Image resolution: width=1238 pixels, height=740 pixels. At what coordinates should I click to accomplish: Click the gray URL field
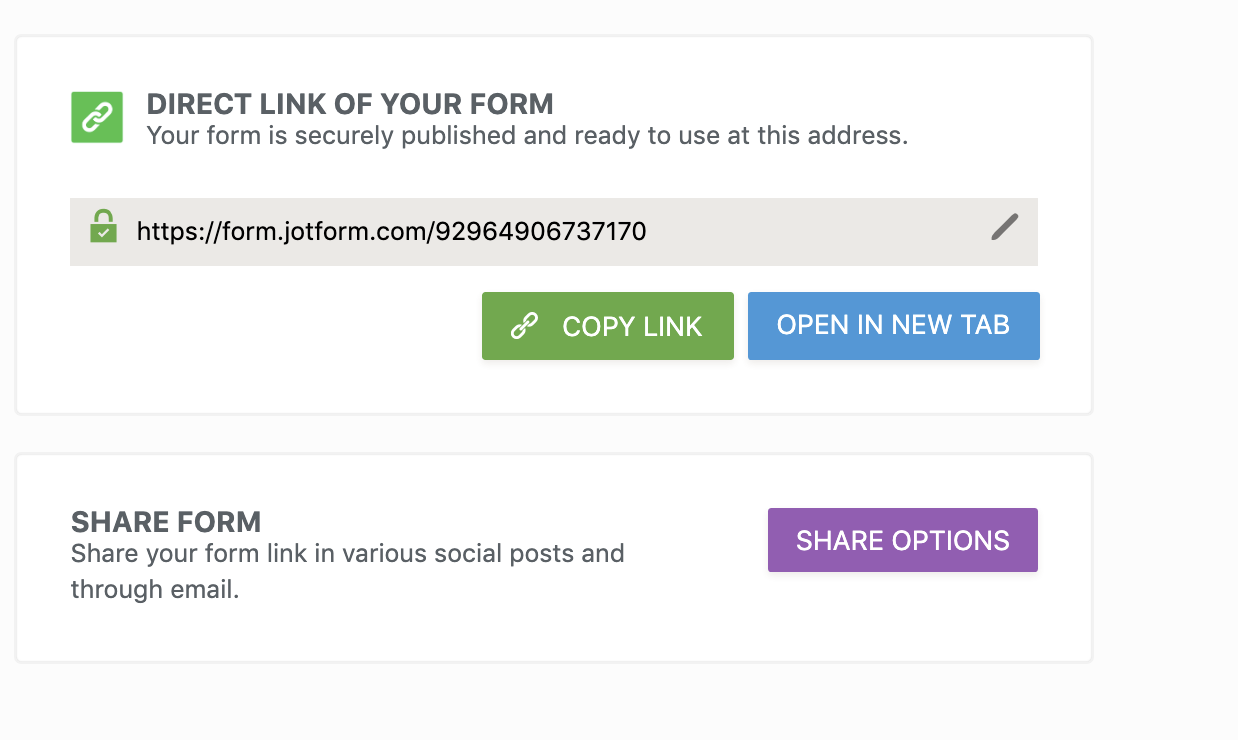[554, 231]
